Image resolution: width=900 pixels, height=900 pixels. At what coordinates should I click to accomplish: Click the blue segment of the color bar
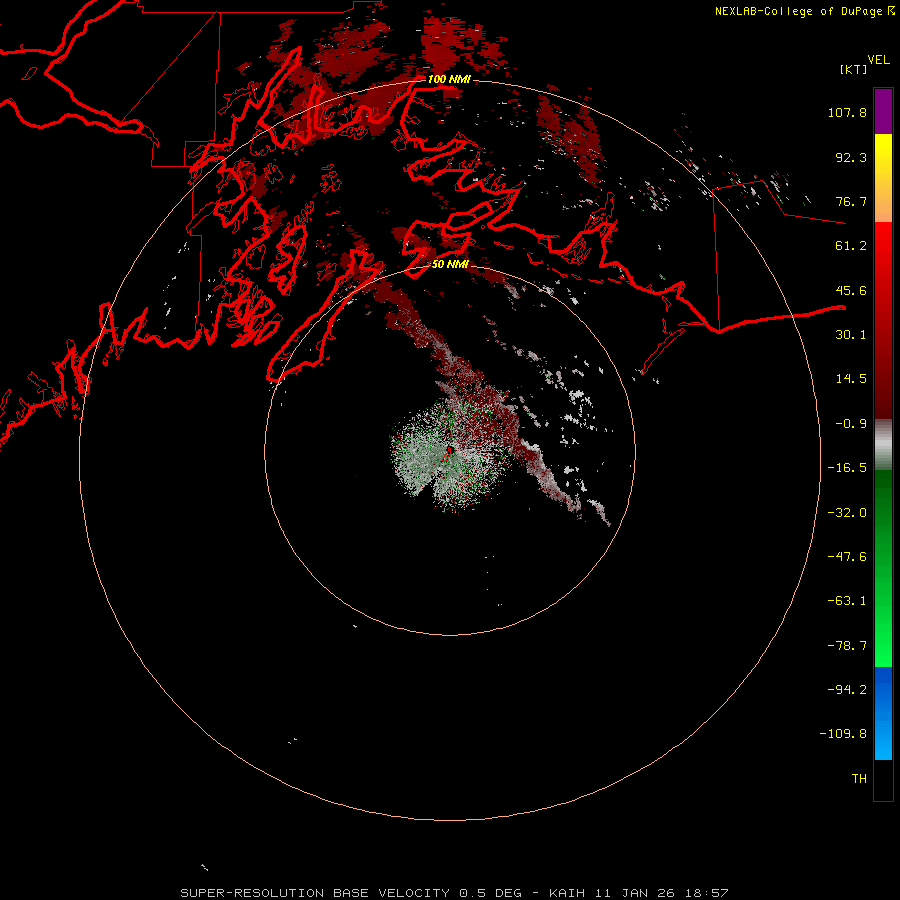[883, 713]
